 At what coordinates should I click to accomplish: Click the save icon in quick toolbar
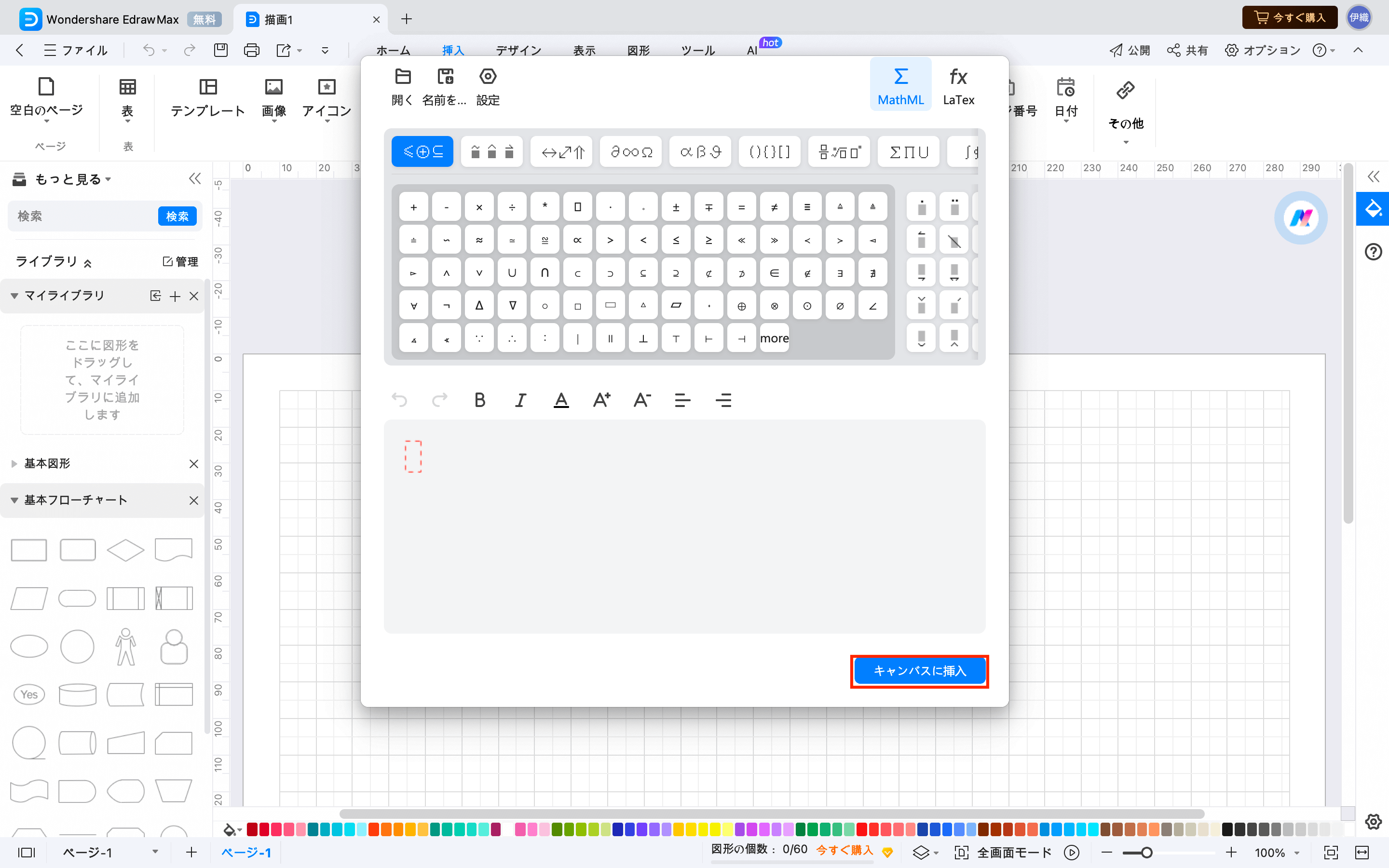pyautogui.click(x=221, y=50)
